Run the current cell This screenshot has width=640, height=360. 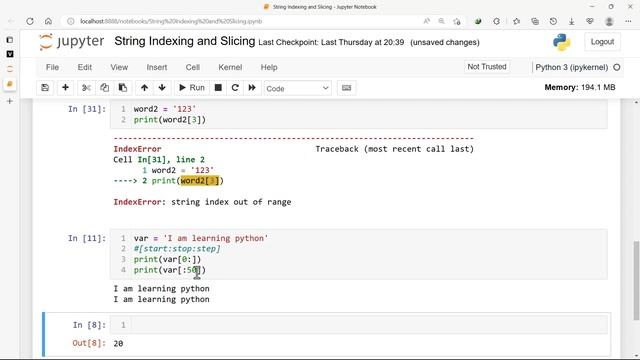[x=192, y=88]
